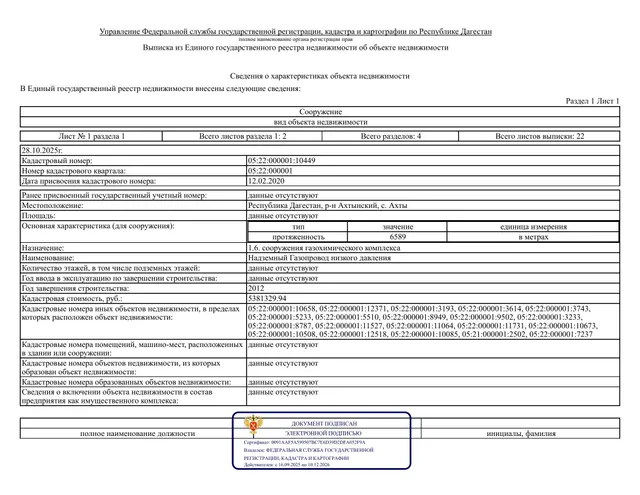Click the value '1.6. сооружения газохимического комплекса'
640x495 pixels.
tap(324, 248)
